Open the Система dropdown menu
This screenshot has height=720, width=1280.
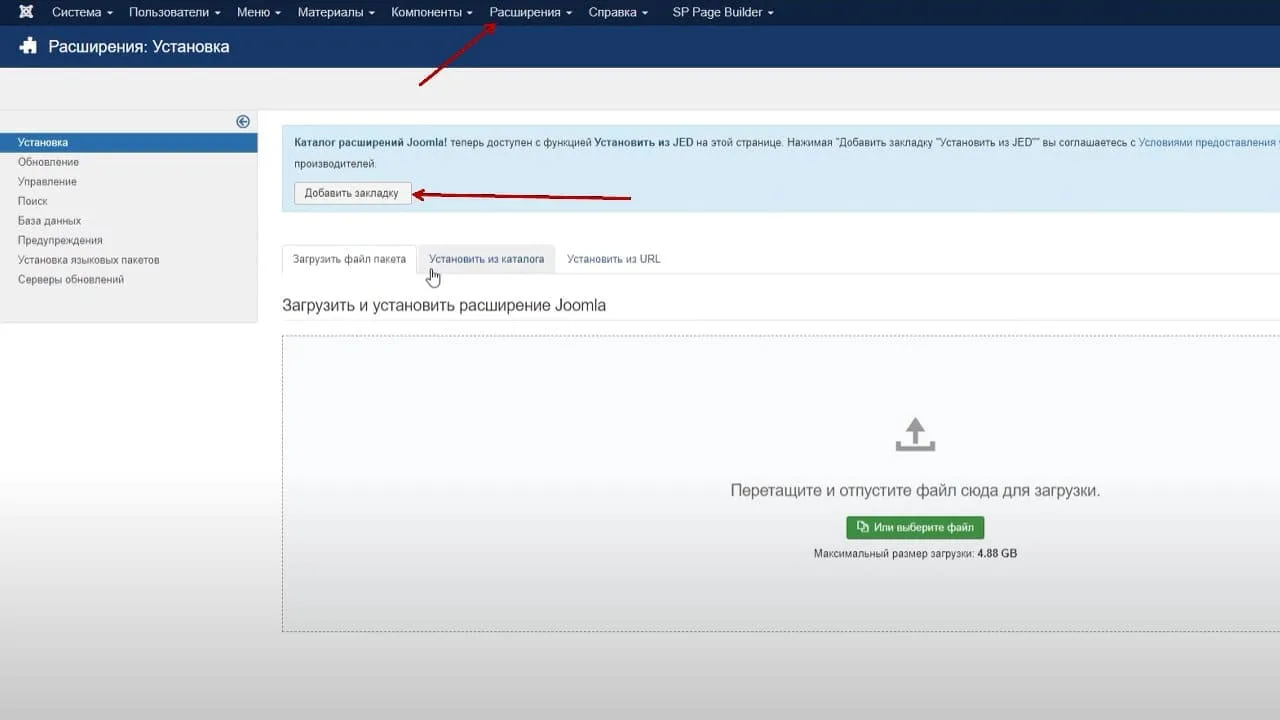(x=82, y=12)
